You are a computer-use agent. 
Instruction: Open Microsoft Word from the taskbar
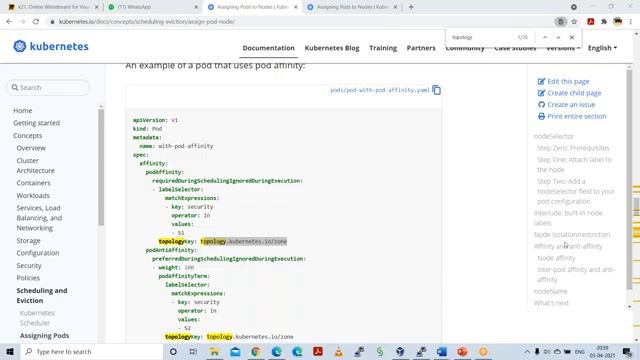coord(442,351)
